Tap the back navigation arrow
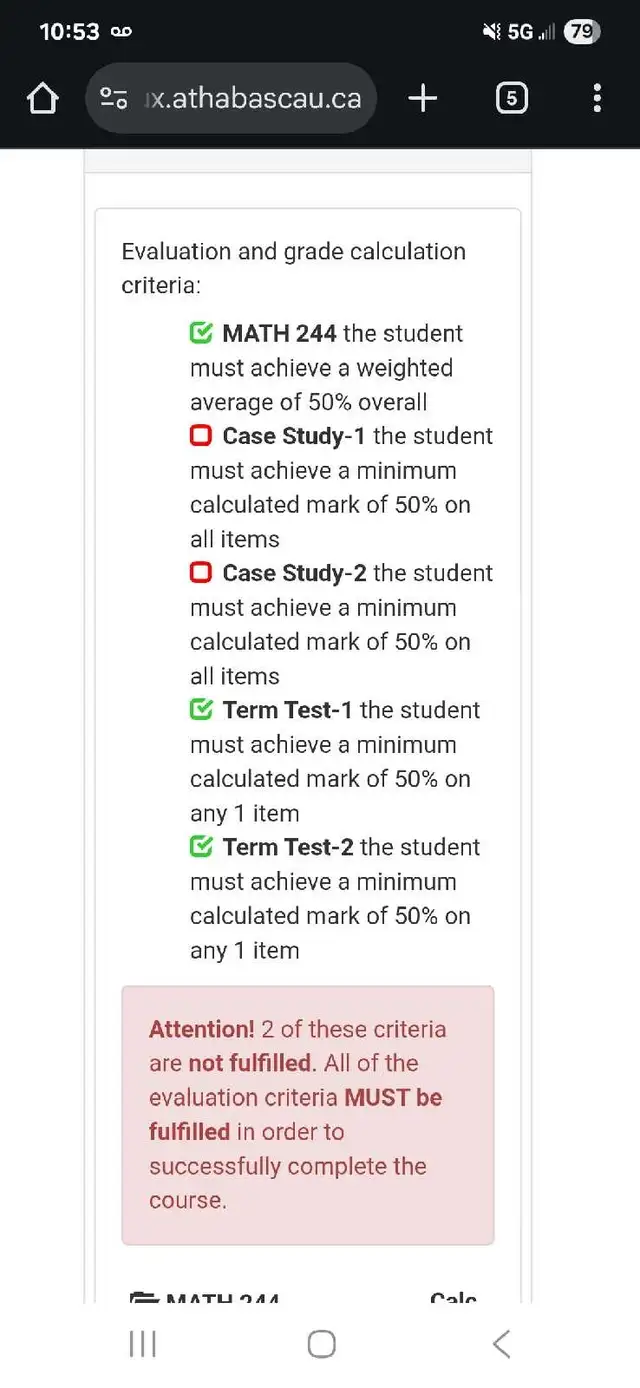This screenshot has height=1388, width=640. click(501, 1345)
